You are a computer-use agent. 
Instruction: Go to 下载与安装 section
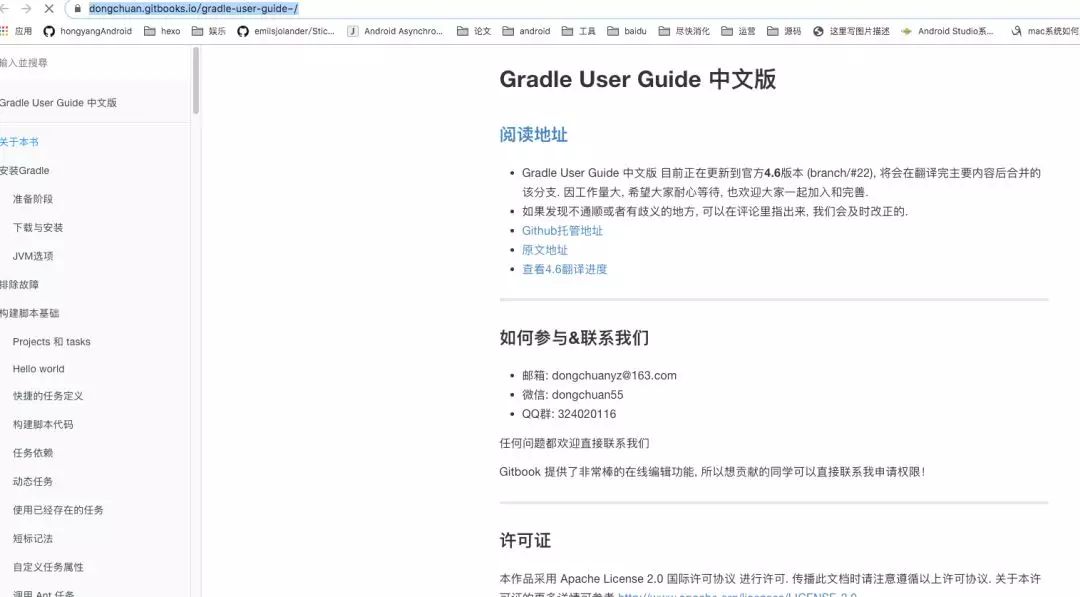tap(38, 227)
